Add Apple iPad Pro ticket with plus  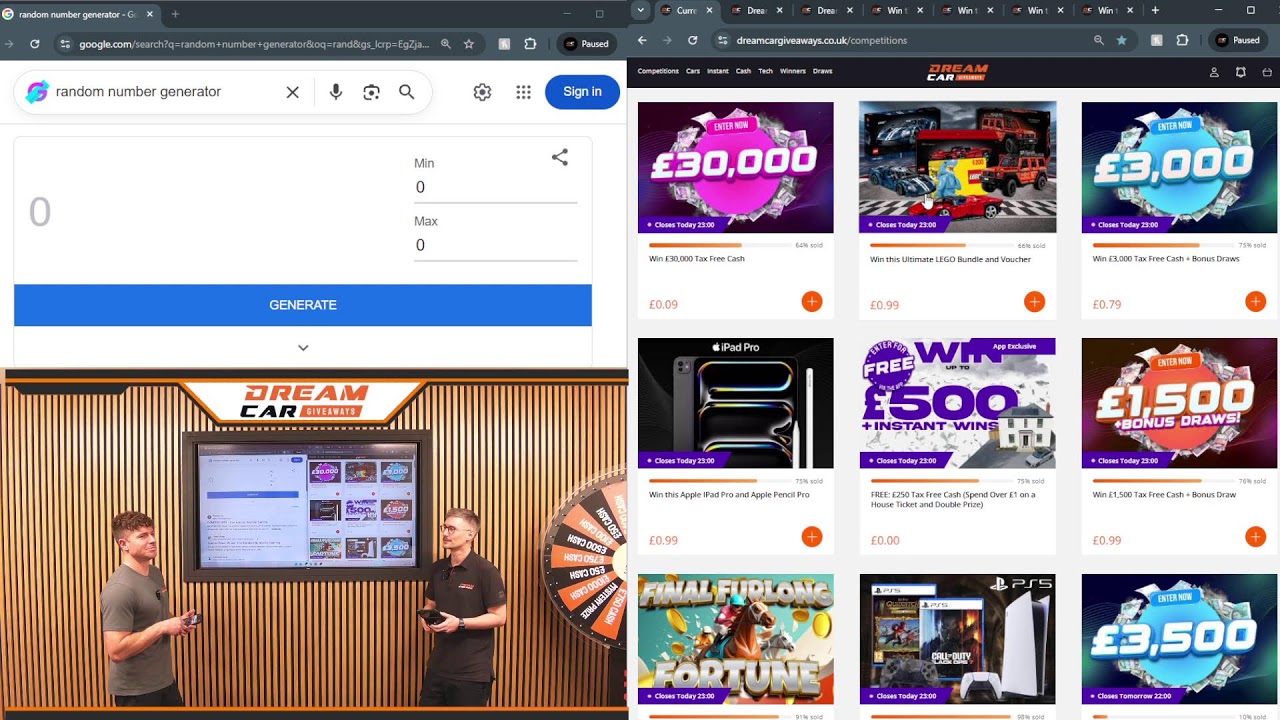[x=811, y=538]
